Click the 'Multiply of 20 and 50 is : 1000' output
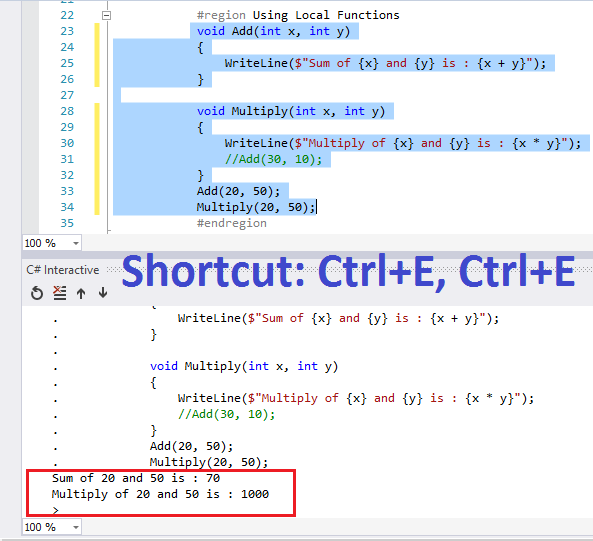This screenshot has width=593, height=541. point(160,494)
